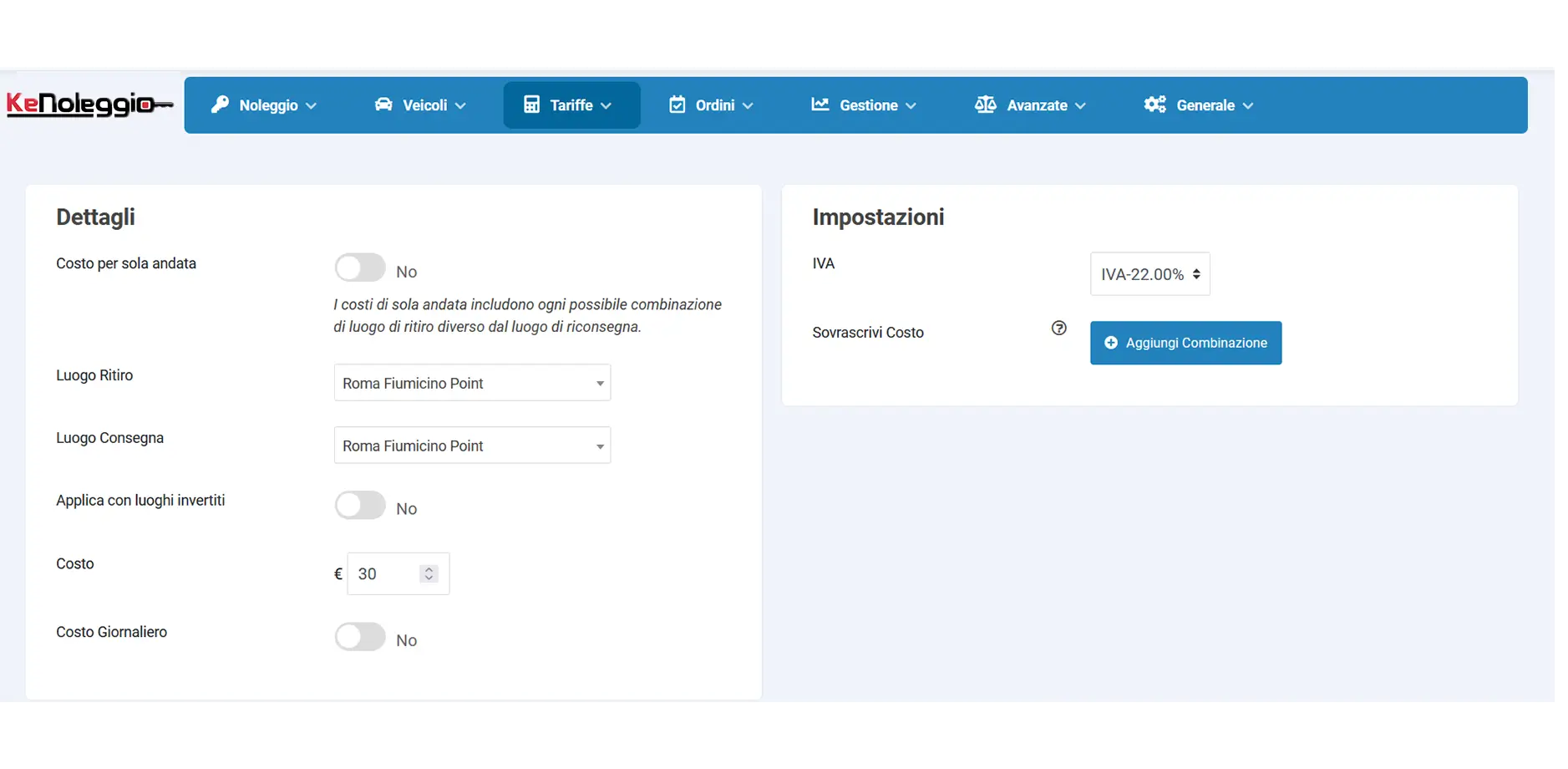This screenshot has height=769, width=1568.
Task: Click the key icon next to Noleggio
Action: [220, 104]
